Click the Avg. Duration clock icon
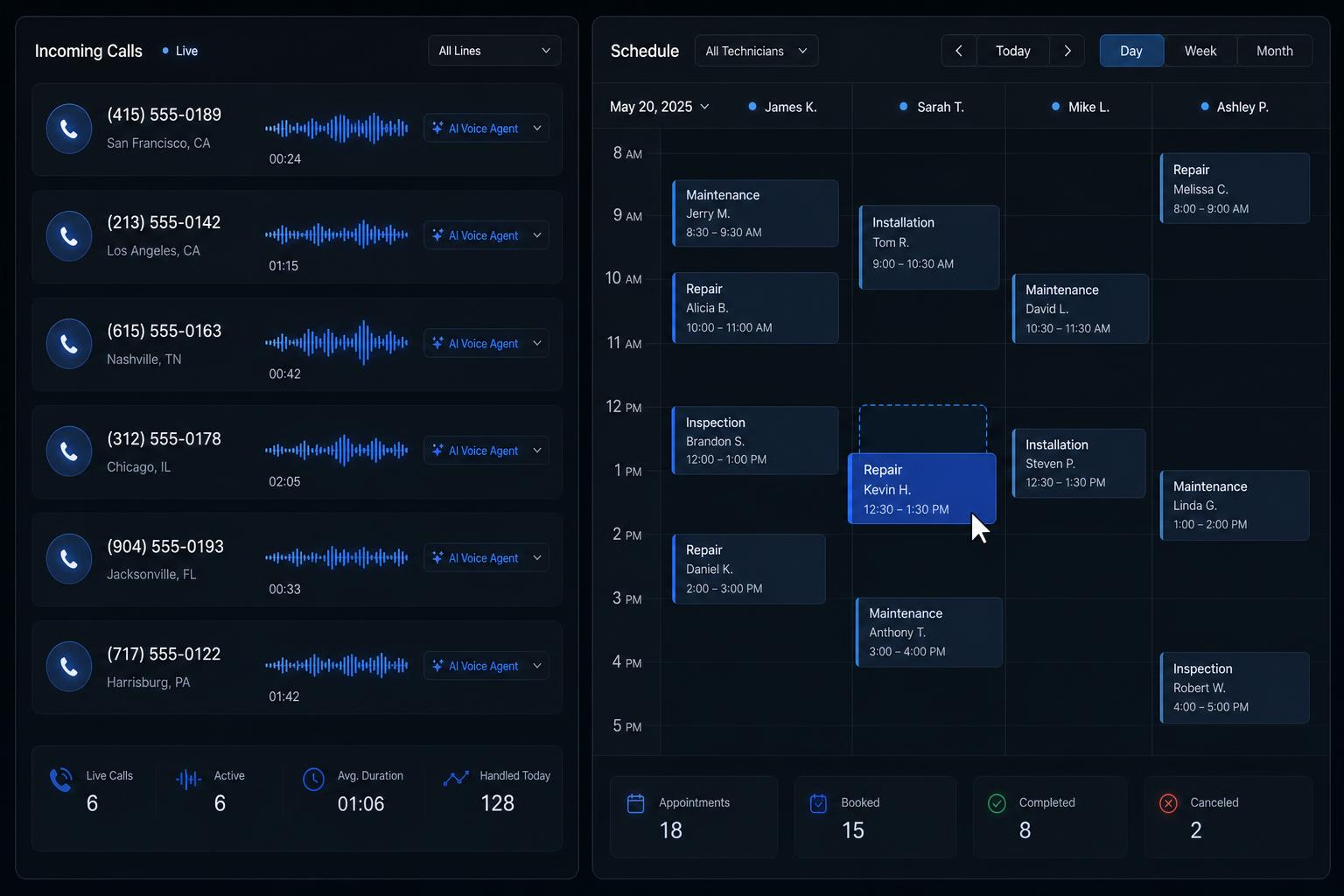The image size is (1344, 896). point(313,779)
